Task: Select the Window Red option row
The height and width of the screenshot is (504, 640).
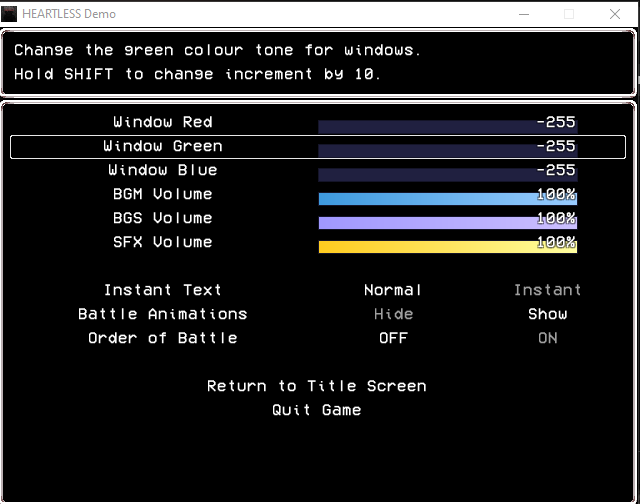Action: (318, 122)
